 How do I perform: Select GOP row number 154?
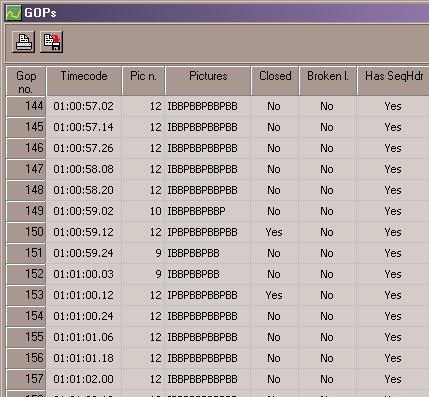[x=26, y=316]
